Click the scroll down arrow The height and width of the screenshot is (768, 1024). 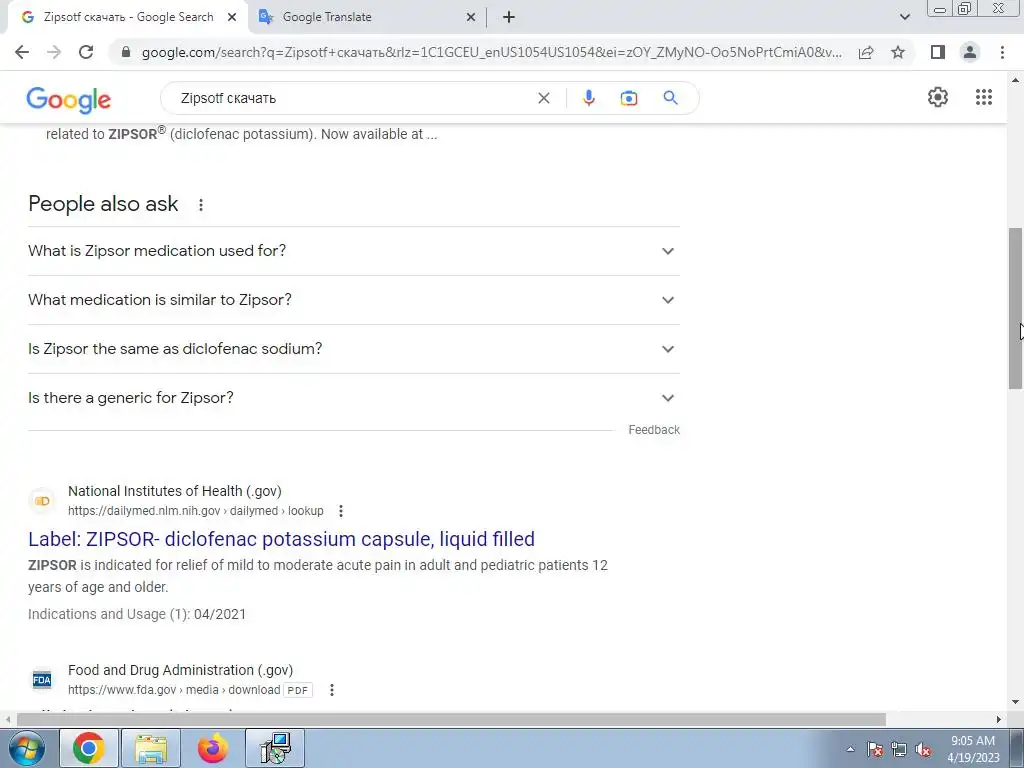(x=1015, y=702)
